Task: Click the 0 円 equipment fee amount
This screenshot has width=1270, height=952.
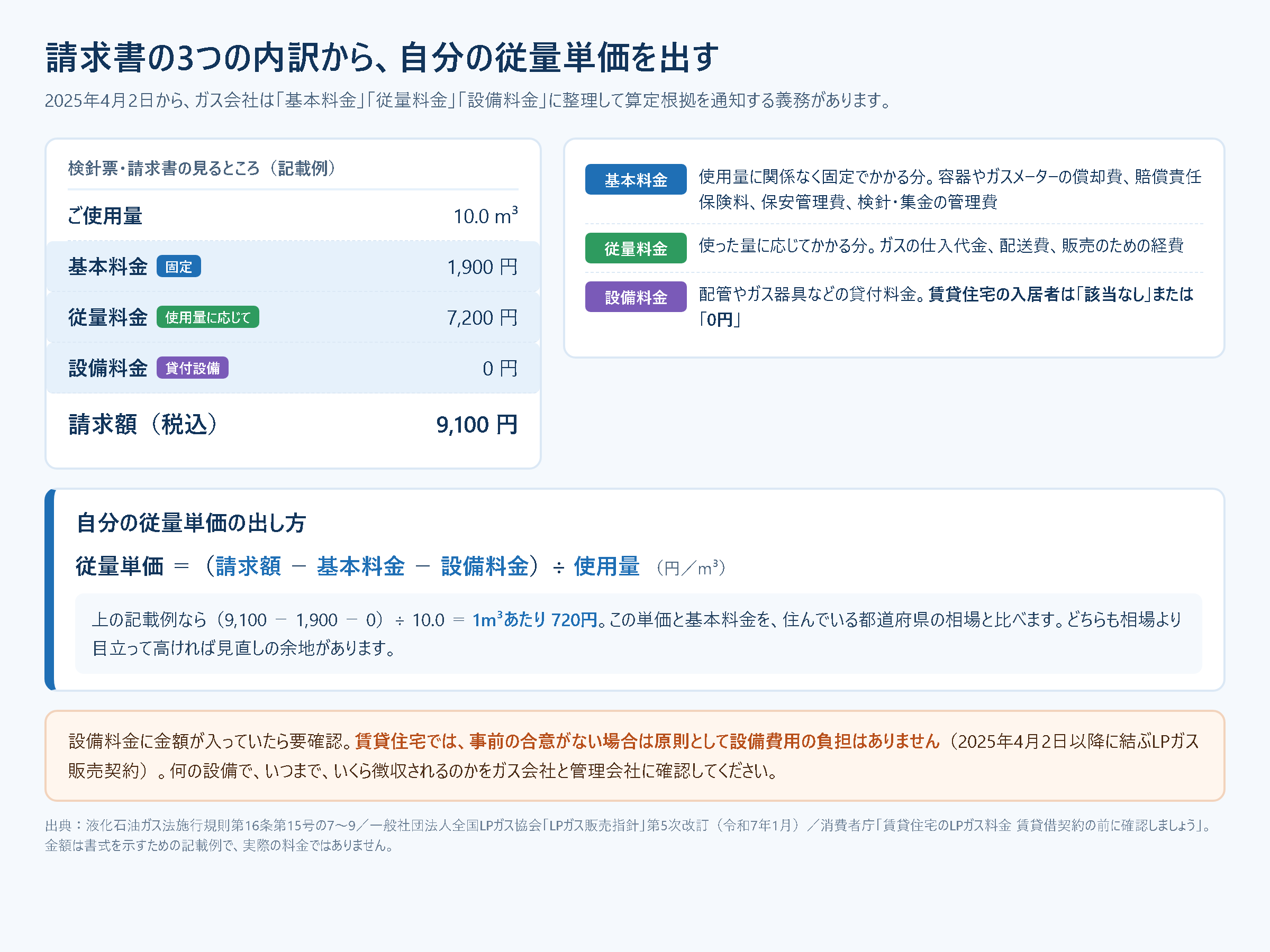Action: point(500,368)
